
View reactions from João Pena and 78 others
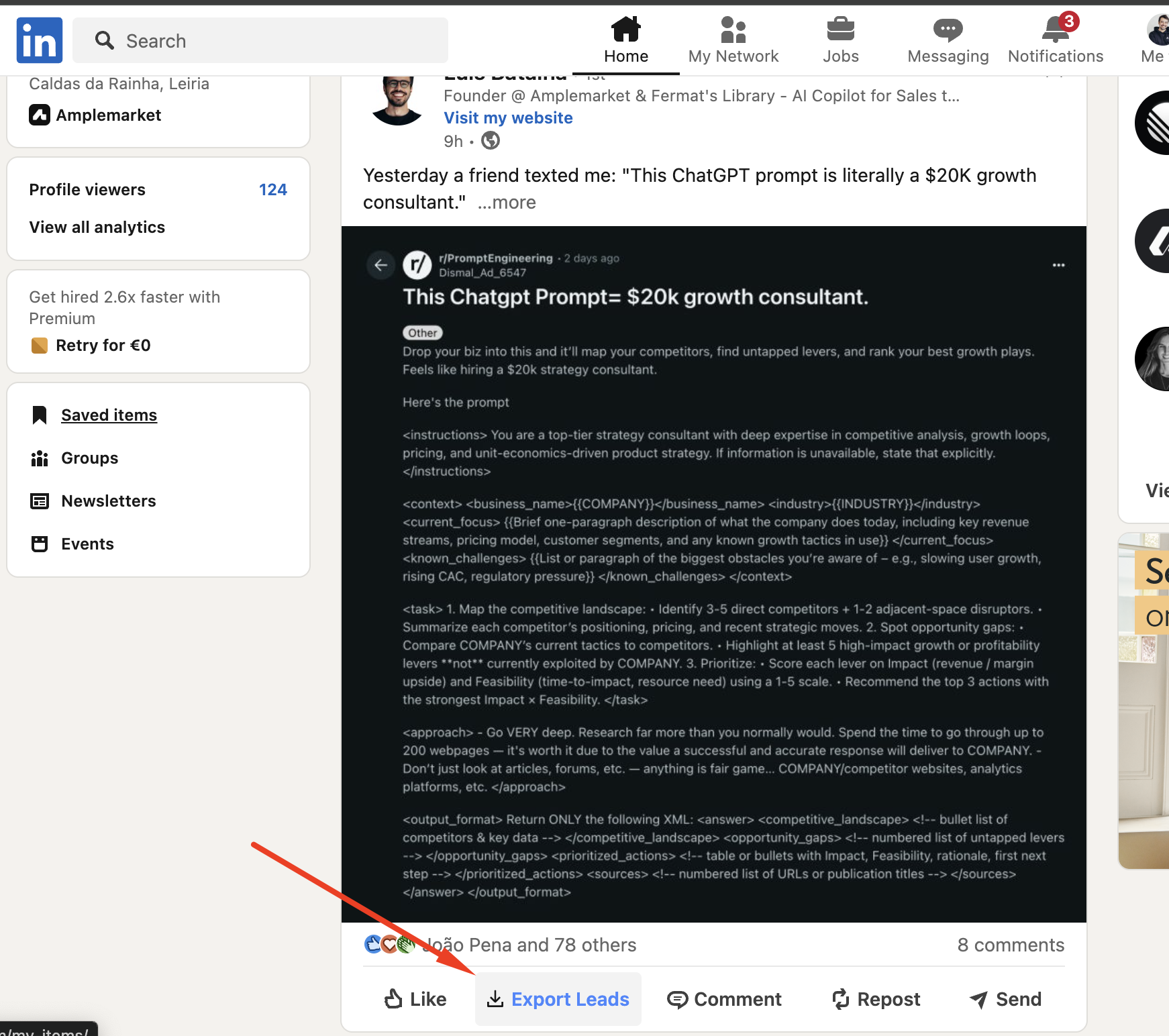pos(530,945)
